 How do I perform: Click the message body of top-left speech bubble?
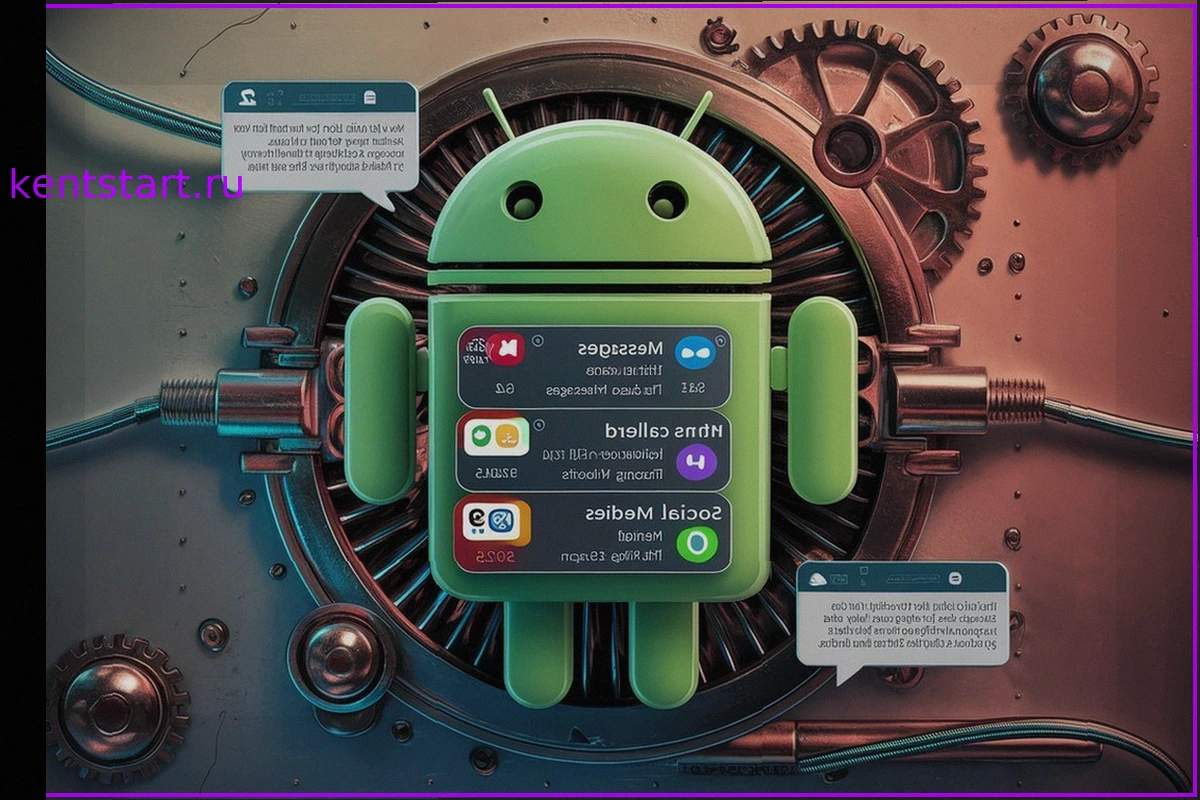(318, 148)
